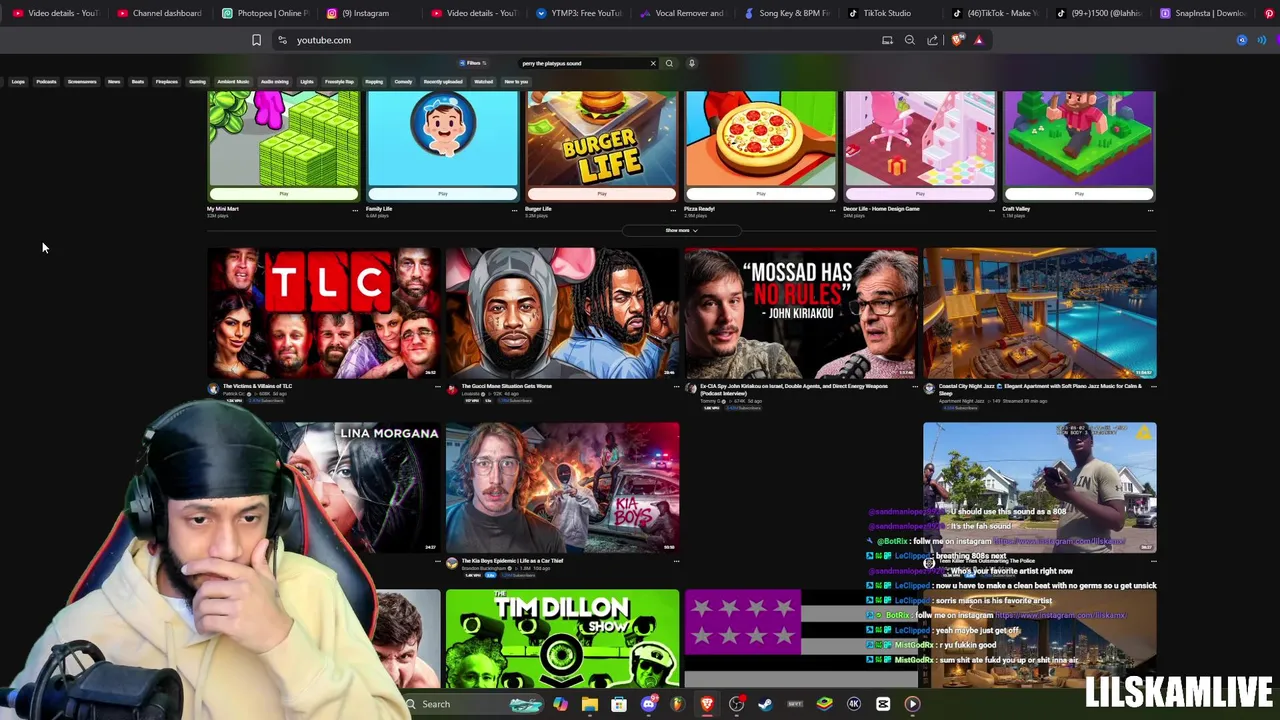Select the Ambient Music filter chip

tap(233, 82)
